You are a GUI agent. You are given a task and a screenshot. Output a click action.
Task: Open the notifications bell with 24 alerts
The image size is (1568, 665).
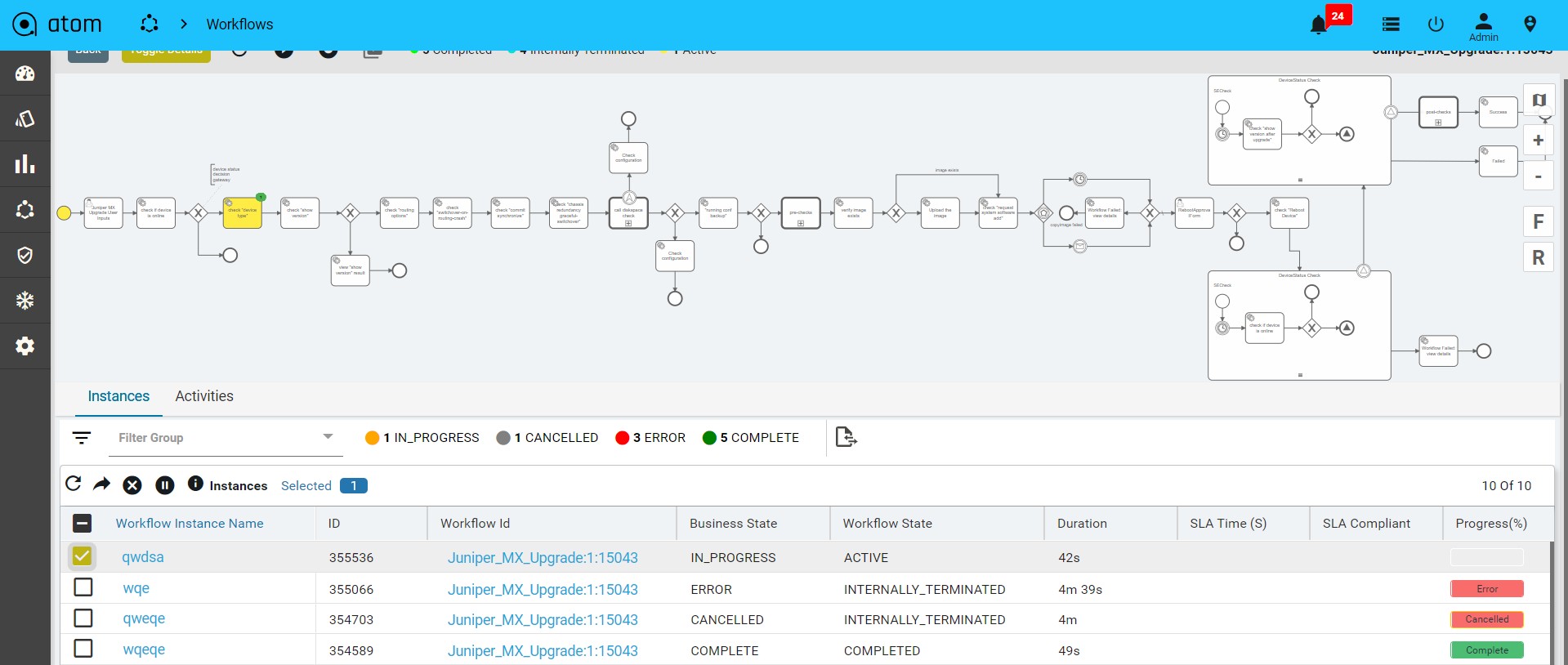click(x=1318, y=25)
